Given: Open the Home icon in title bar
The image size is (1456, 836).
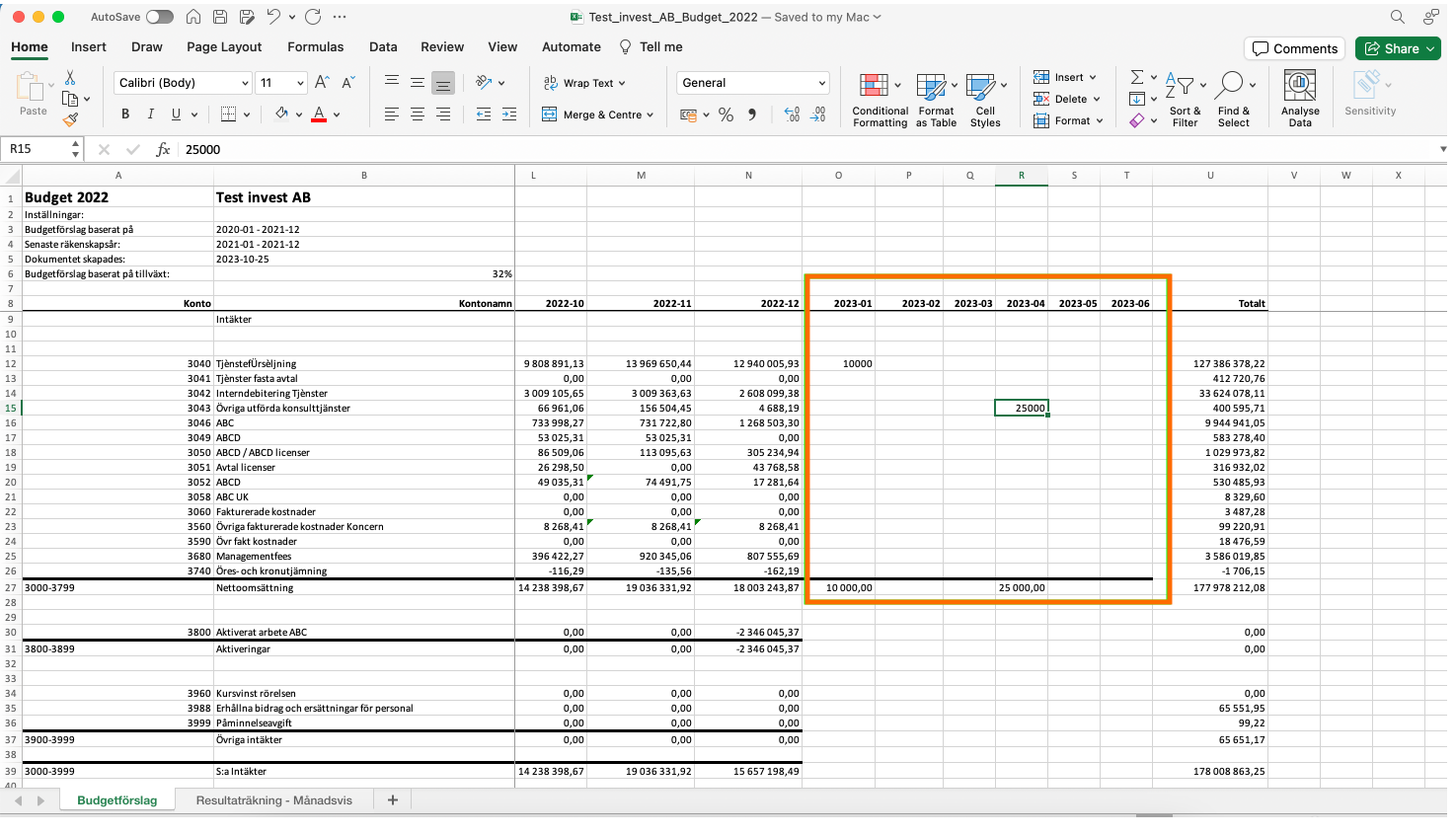Looking at the screenshot, I should pos(193,17).
